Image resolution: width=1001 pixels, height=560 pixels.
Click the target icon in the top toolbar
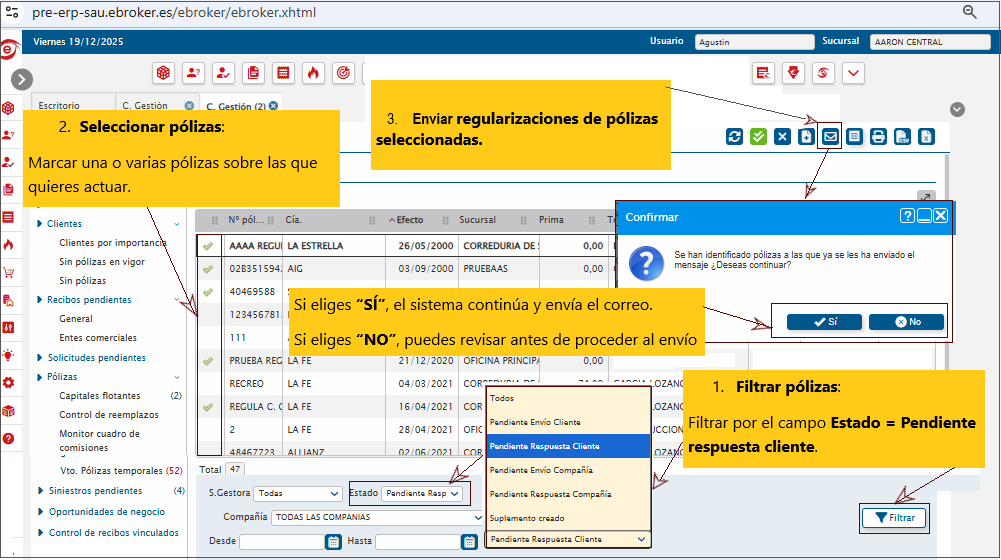click(x=342, y=73)
